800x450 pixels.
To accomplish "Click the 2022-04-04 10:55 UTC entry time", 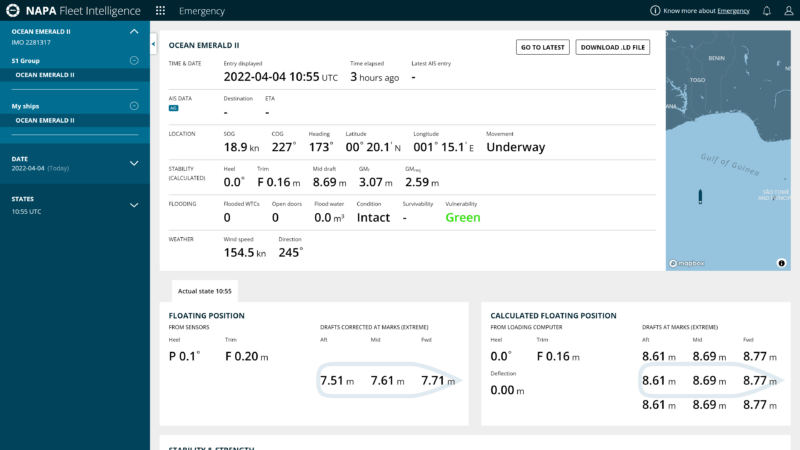I will [x=280, y=77].
